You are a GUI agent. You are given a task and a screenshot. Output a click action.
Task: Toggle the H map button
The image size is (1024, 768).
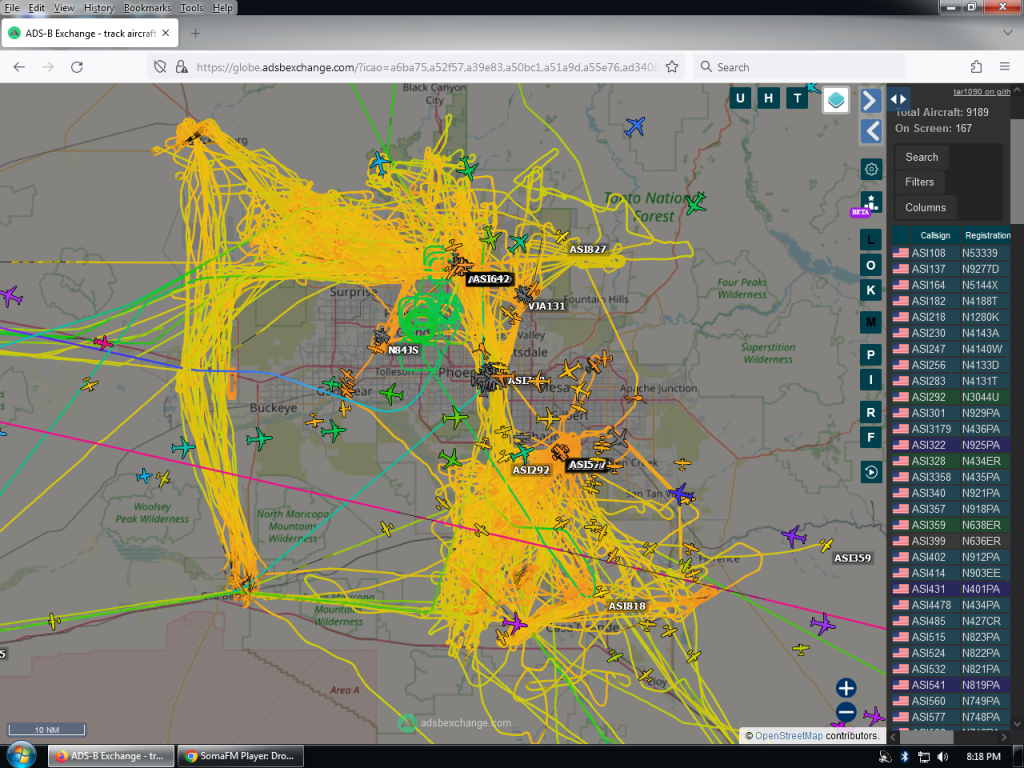click(x=769, y=99)
